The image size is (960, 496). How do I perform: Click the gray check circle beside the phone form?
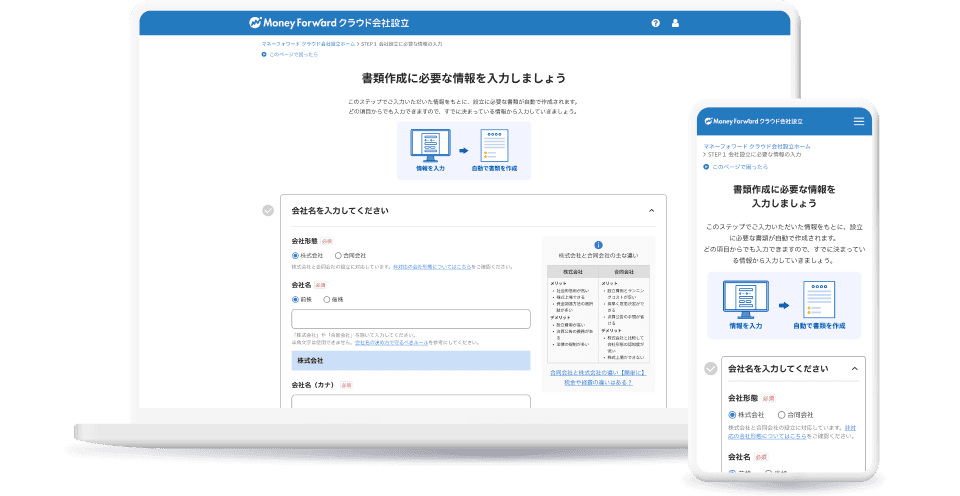pos(711,369)
